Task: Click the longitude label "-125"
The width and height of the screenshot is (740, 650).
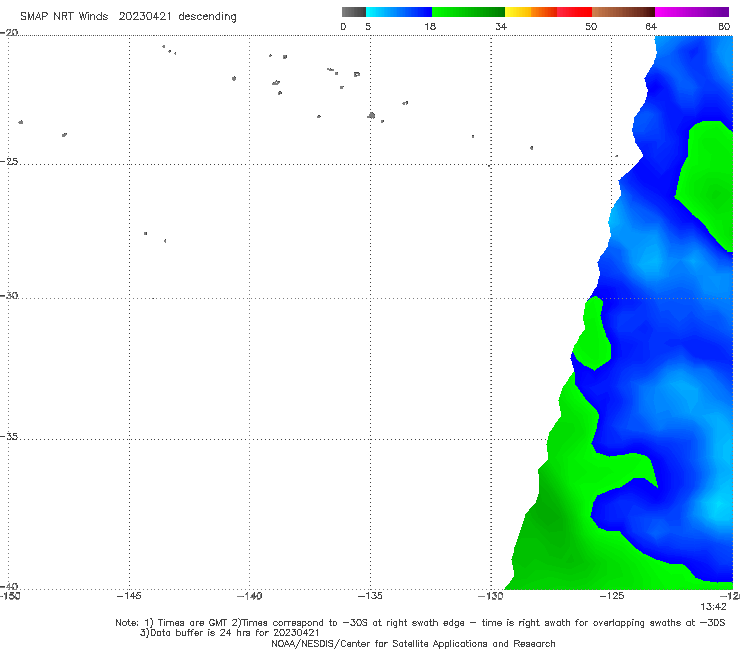Action: click(x=612, y=596)
